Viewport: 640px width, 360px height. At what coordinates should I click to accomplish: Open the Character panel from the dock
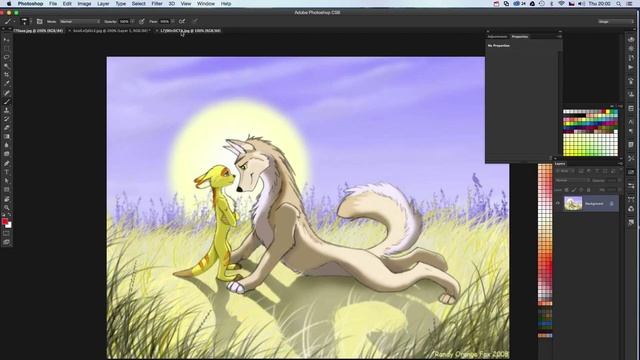[631, 122]
